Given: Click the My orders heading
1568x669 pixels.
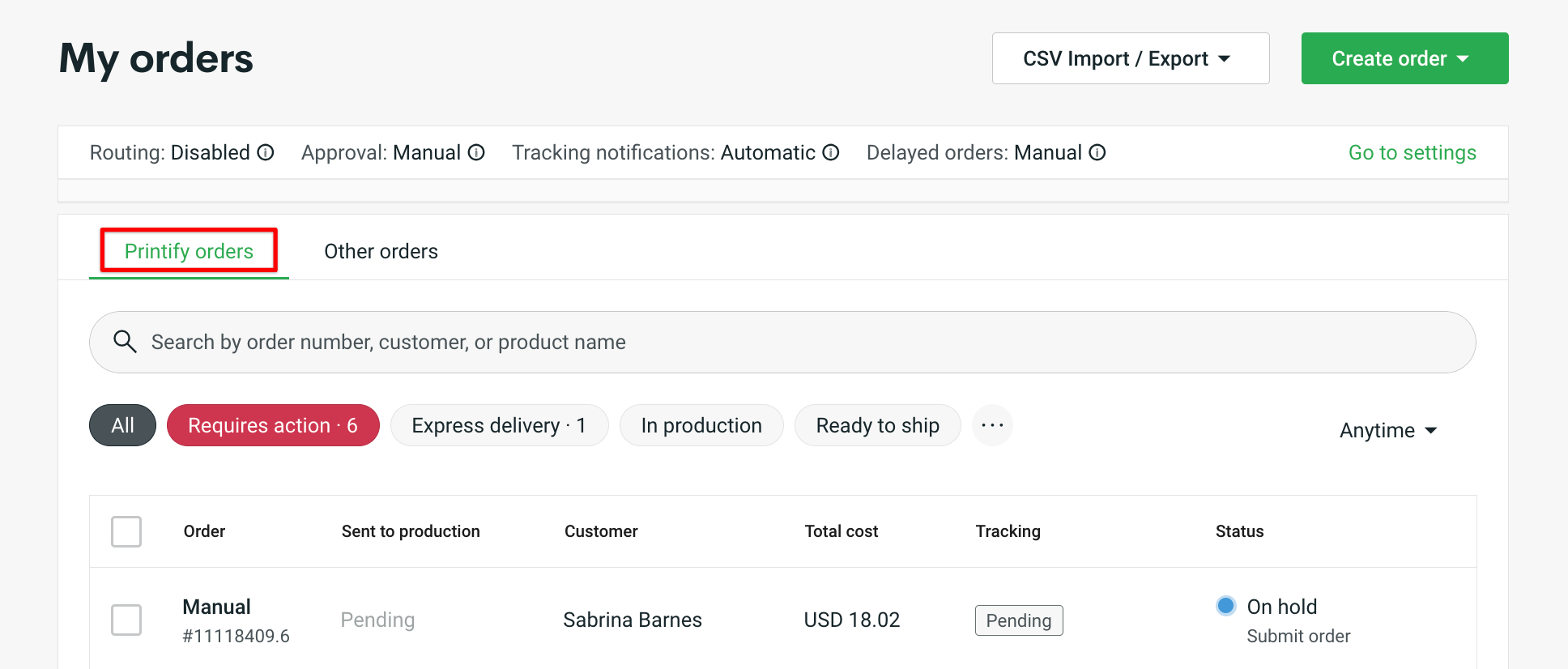Looking at the screenshot, I should tap(156, 59).
